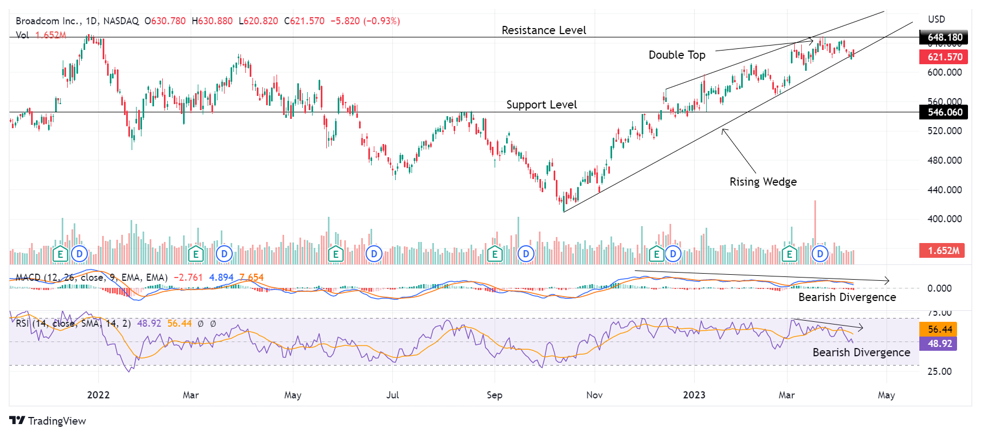Click the dividend D marker just before 2022
The image size is (989, 435).
click(79, 253)
